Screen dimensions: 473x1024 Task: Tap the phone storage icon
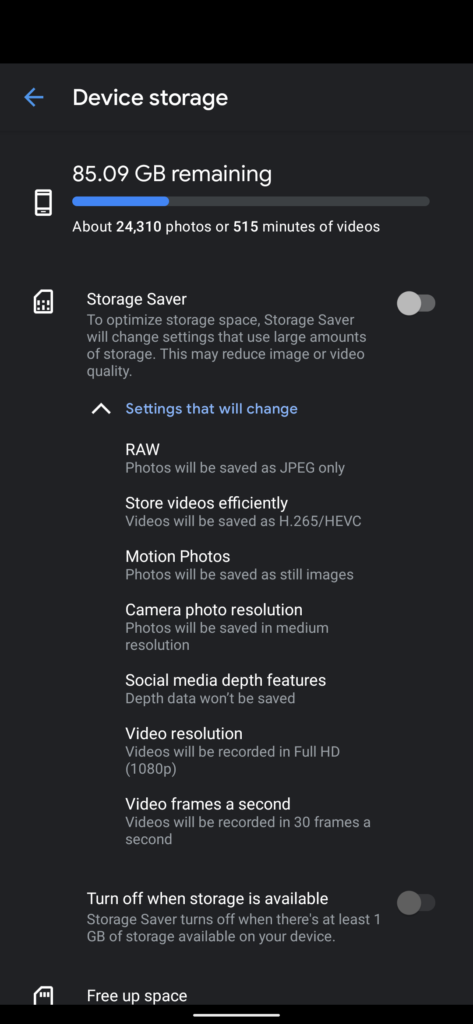pyautogui.click(x=43, y=202)
